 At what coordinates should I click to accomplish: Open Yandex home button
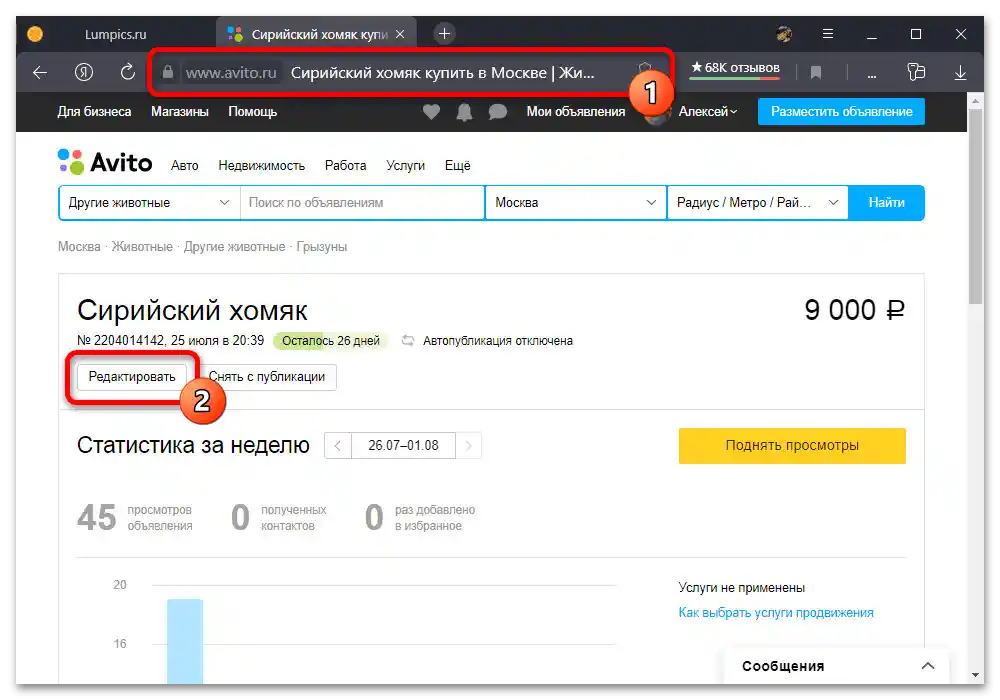click(x=84, y=73)
